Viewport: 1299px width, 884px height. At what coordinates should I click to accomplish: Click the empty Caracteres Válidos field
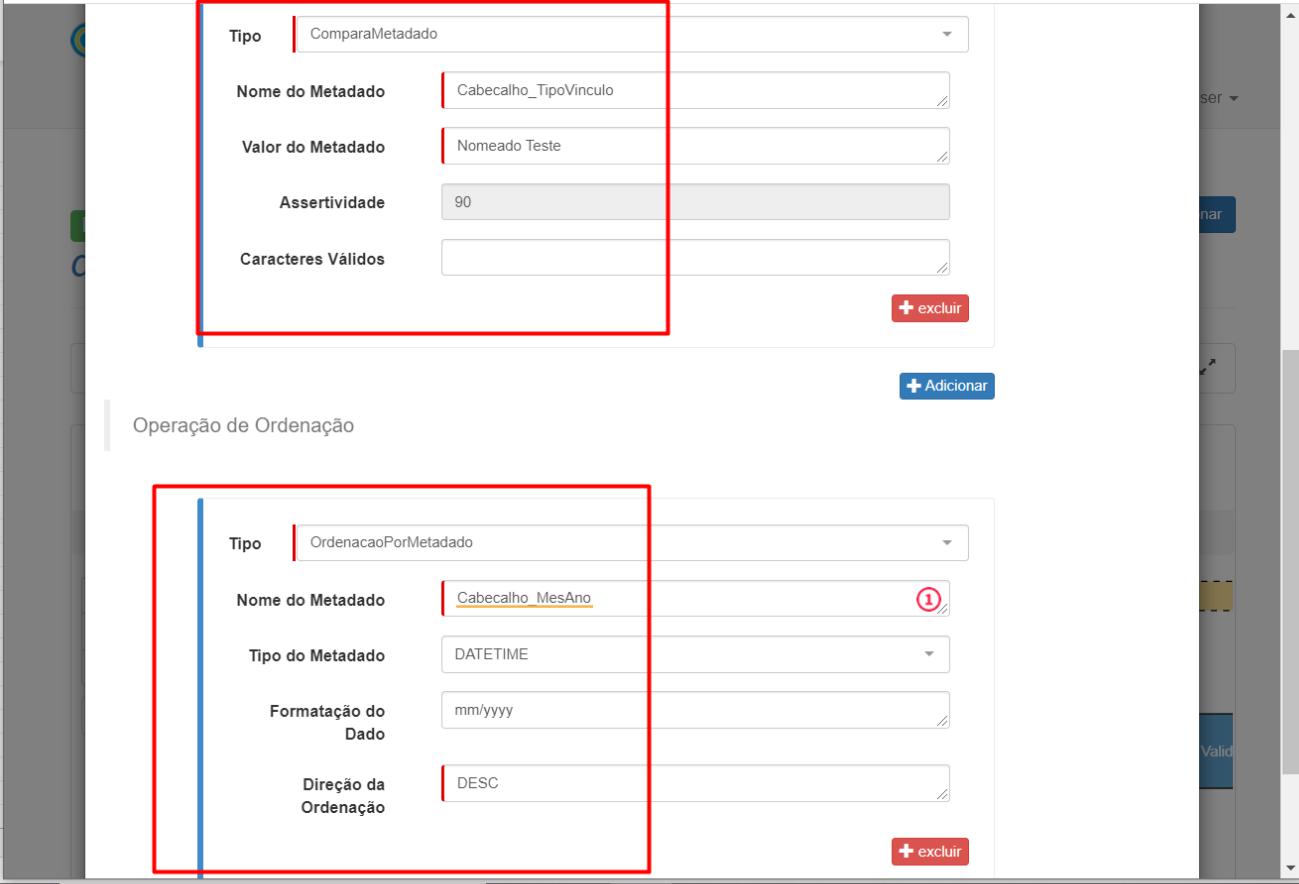(694, 257)
